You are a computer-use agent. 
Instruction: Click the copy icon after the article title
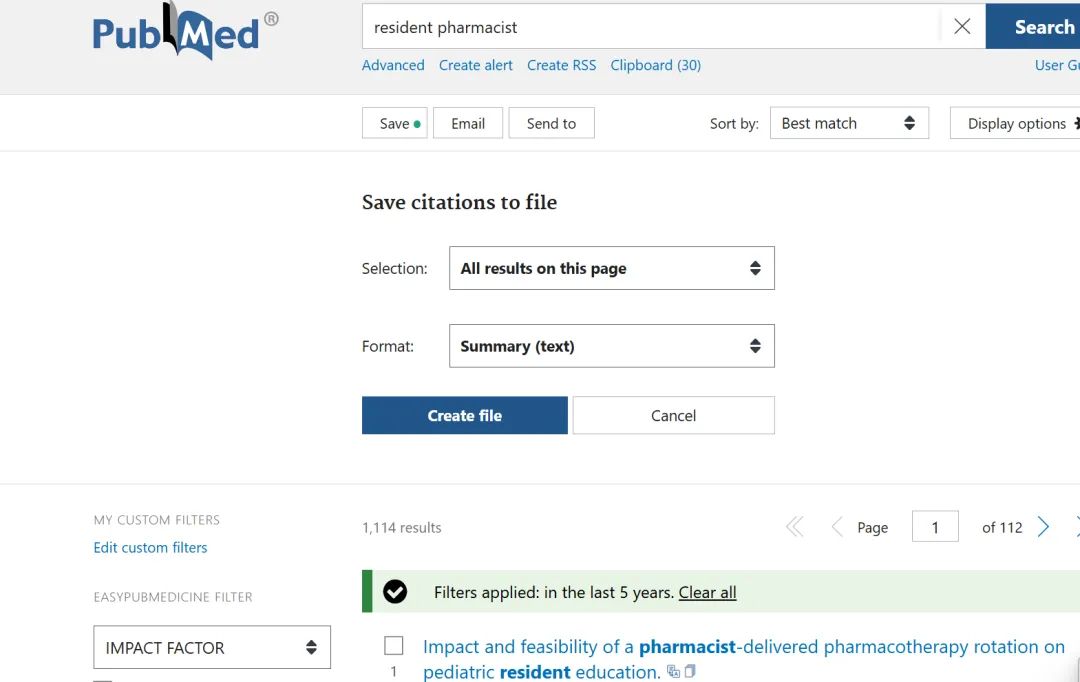click(690, 672)
